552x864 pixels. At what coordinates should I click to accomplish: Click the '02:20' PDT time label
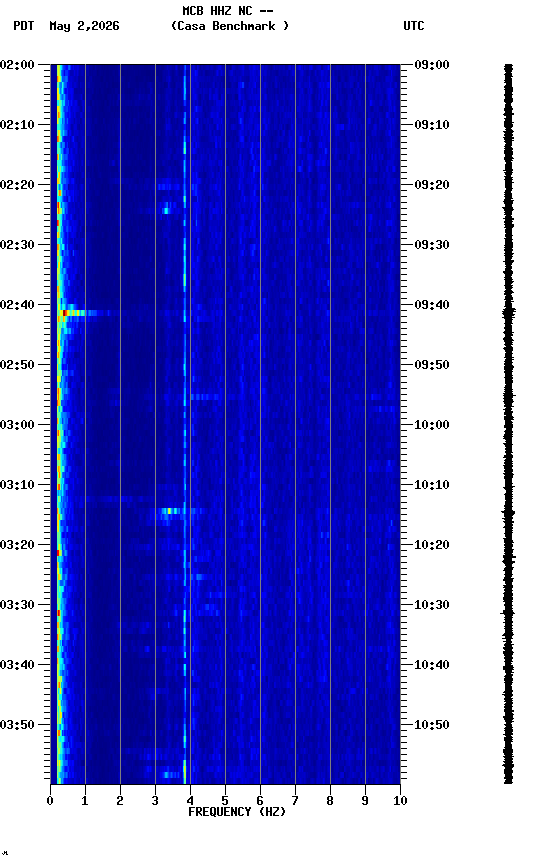[x=17, y=185]
